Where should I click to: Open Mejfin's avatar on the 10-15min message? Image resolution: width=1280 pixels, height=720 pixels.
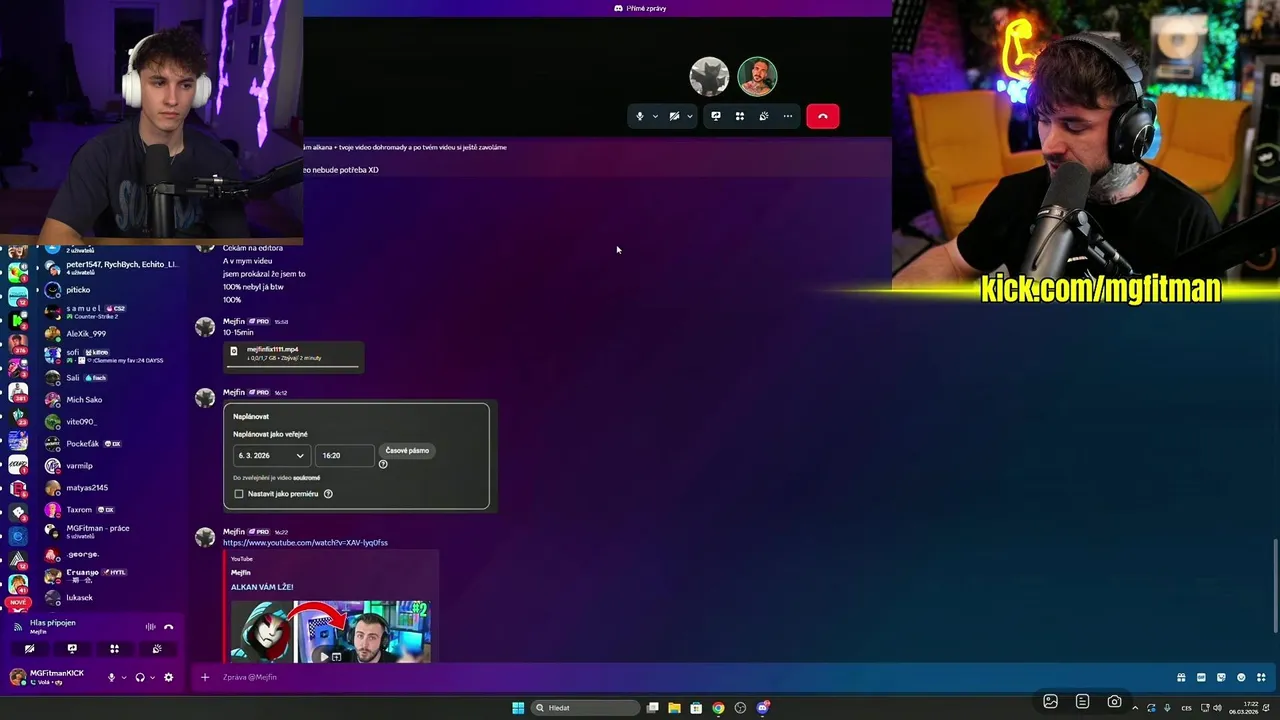[x=205, y=327]
